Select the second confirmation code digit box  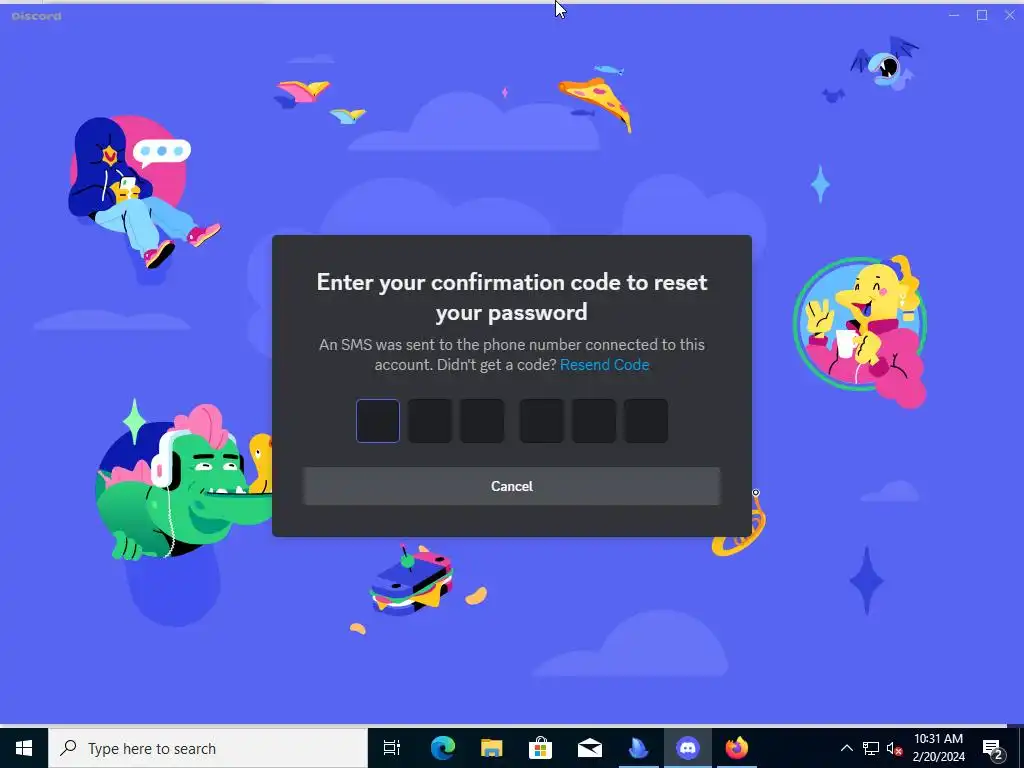click(430, 421)
